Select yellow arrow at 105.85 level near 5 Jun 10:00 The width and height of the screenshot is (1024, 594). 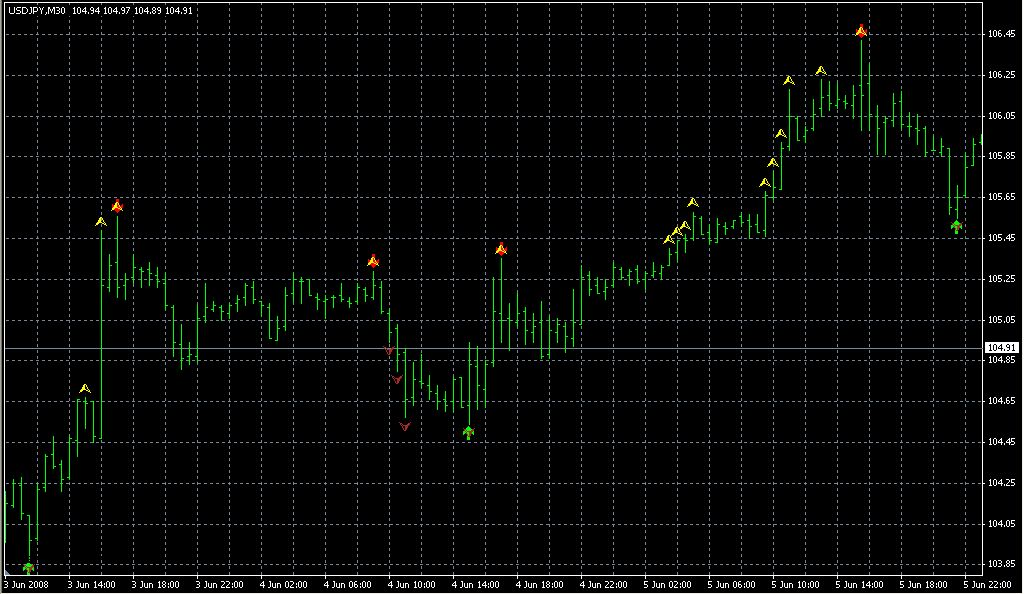click(773, 163)
